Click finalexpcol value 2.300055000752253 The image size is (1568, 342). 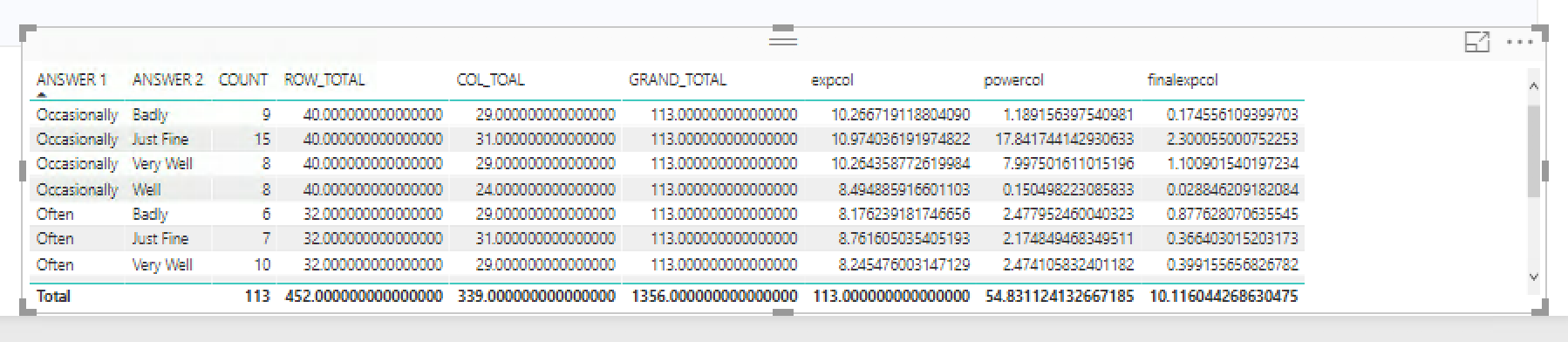click(1232, 139)
